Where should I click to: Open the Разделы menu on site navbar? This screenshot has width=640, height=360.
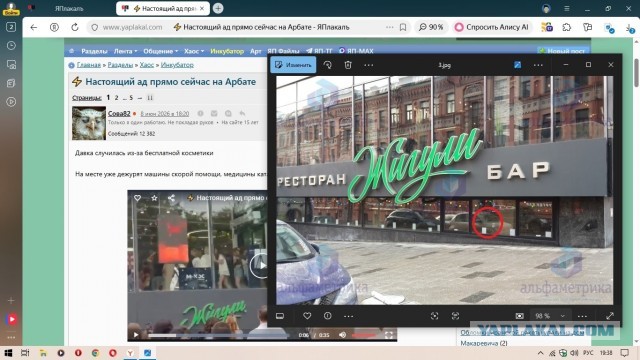pyautogui.click(x=94, y=51)
